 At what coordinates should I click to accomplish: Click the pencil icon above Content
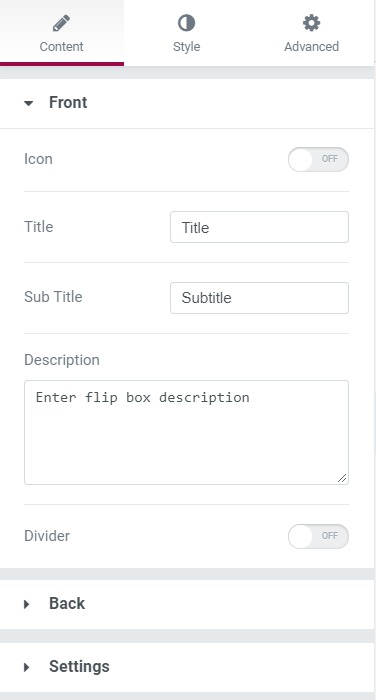(61, 23)
